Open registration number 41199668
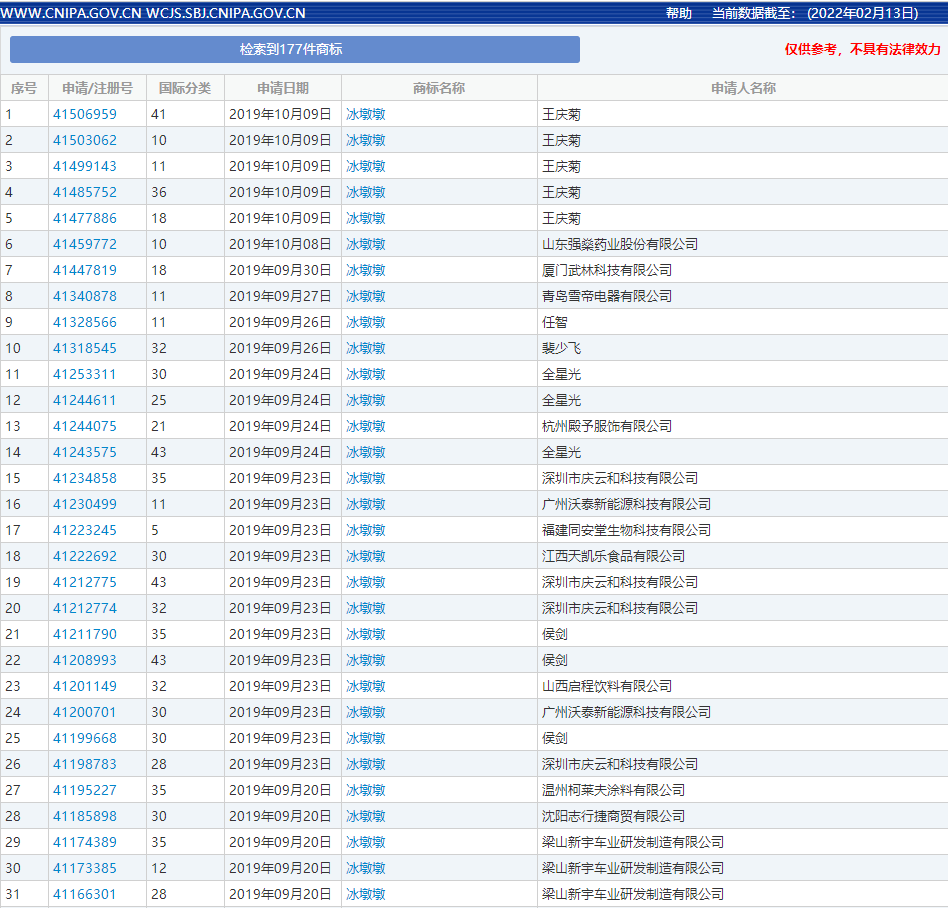The height and width of the screenshot is (908, 948). (85, 738)
